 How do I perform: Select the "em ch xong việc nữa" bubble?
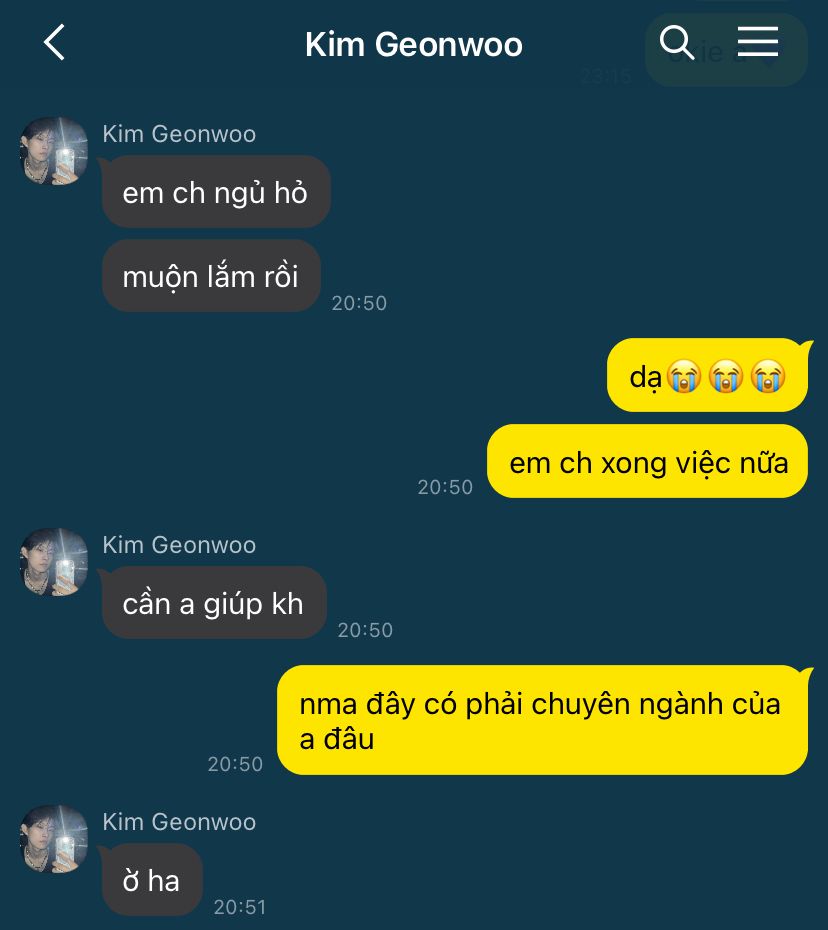click(x=648, y=462)
